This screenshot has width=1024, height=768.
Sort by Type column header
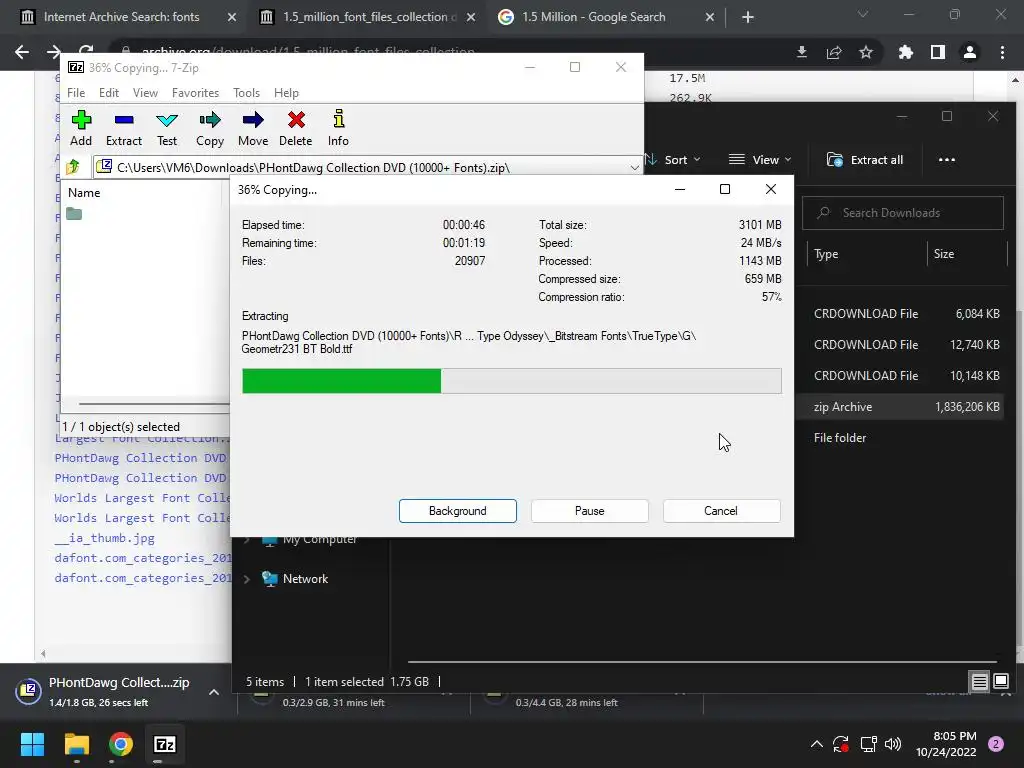point(865,254)
